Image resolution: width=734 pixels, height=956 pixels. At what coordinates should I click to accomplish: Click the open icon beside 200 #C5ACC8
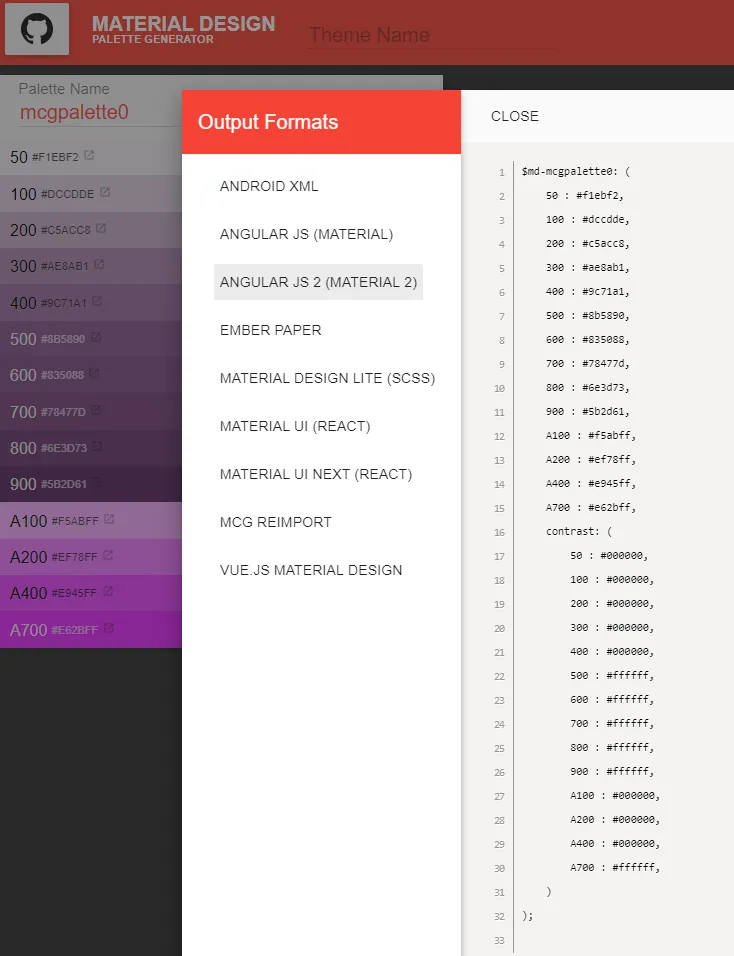tap(101, 228)
